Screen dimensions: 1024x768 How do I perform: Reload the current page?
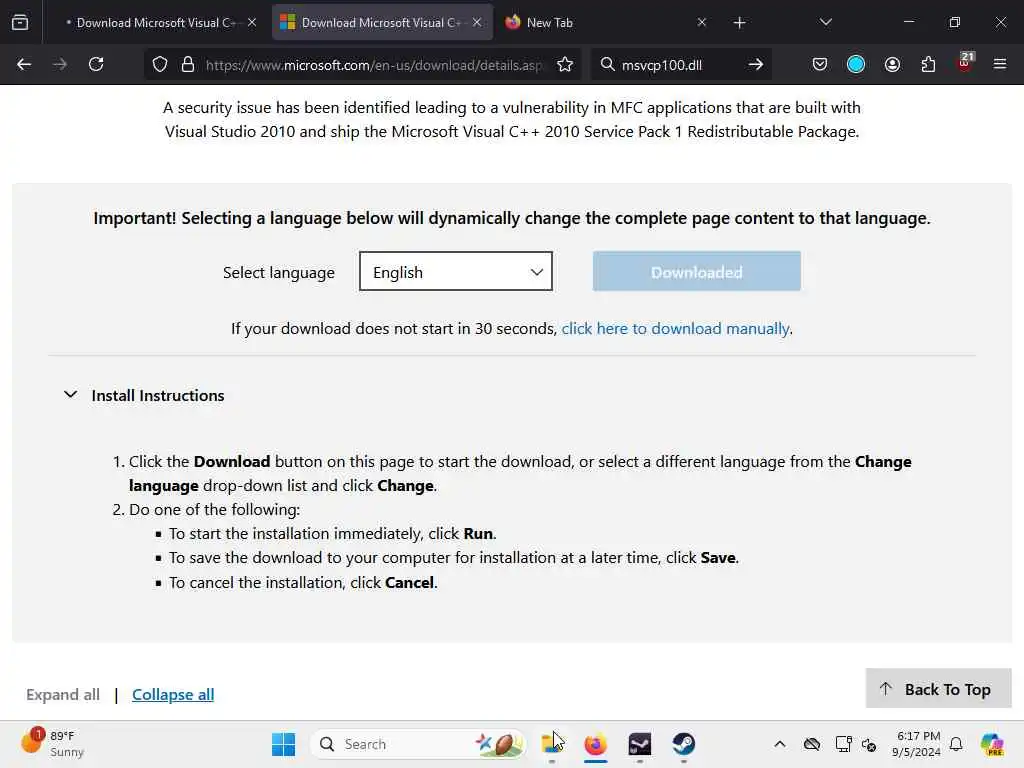coord(96,64)
